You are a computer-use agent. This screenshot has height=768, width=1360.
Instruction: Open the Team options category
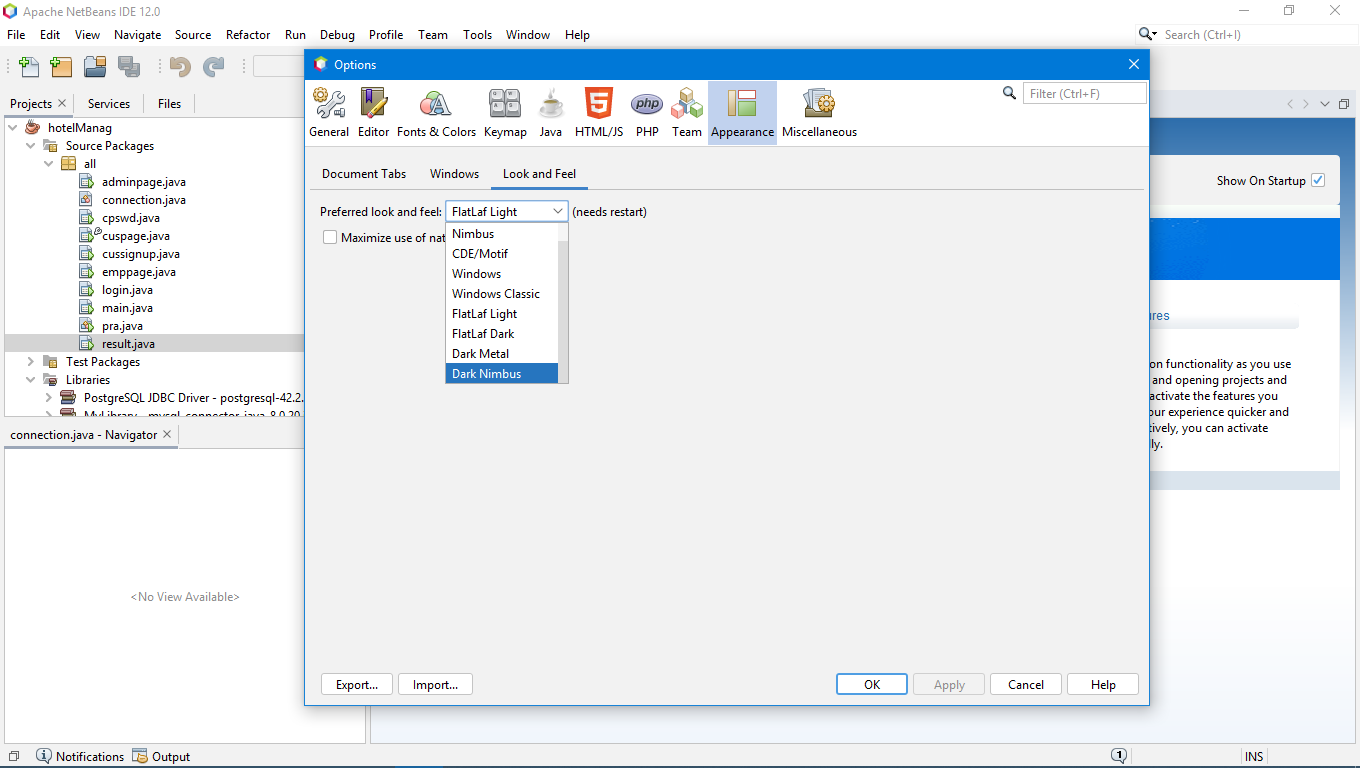(x=687, y=113)
